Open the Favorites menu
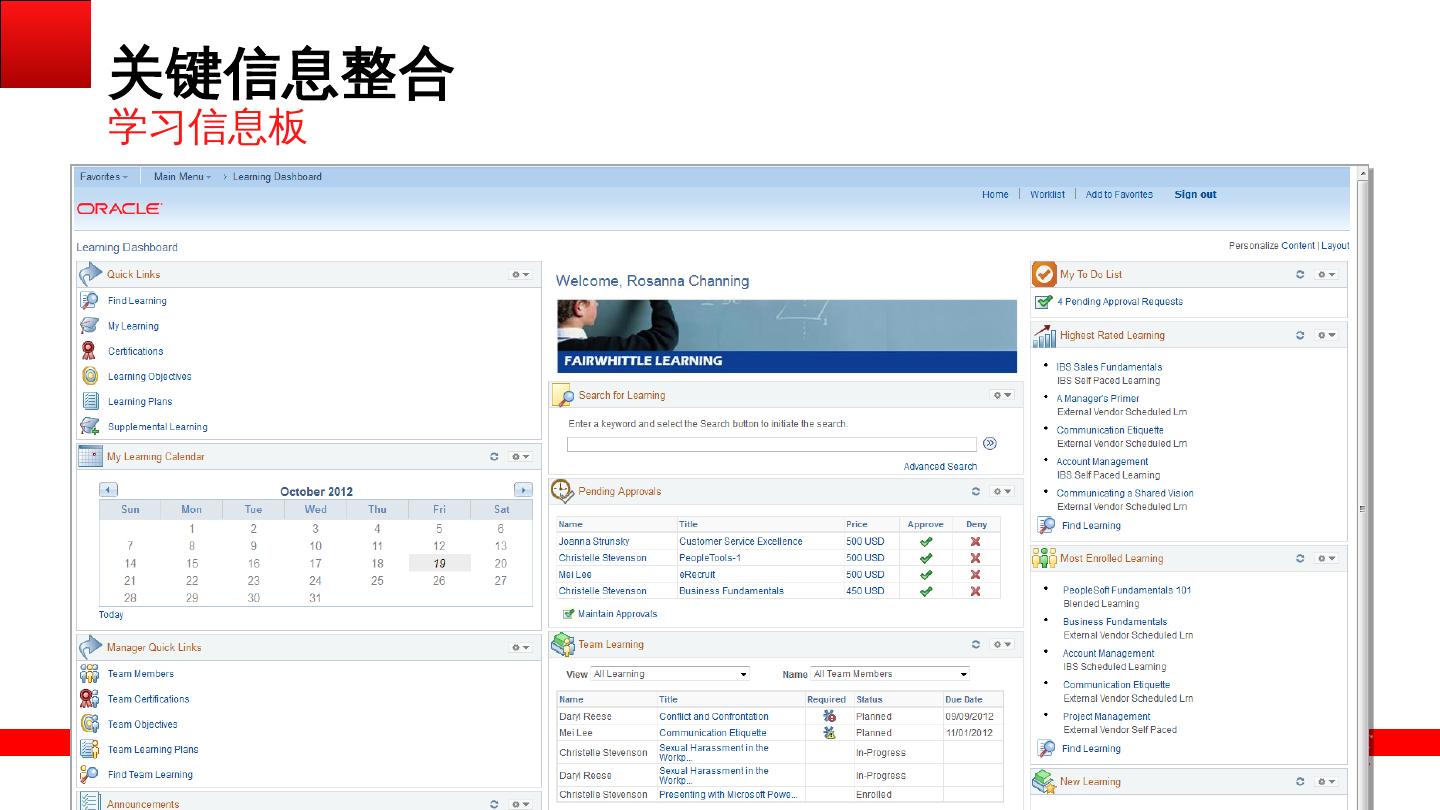 tap(104, 177)
